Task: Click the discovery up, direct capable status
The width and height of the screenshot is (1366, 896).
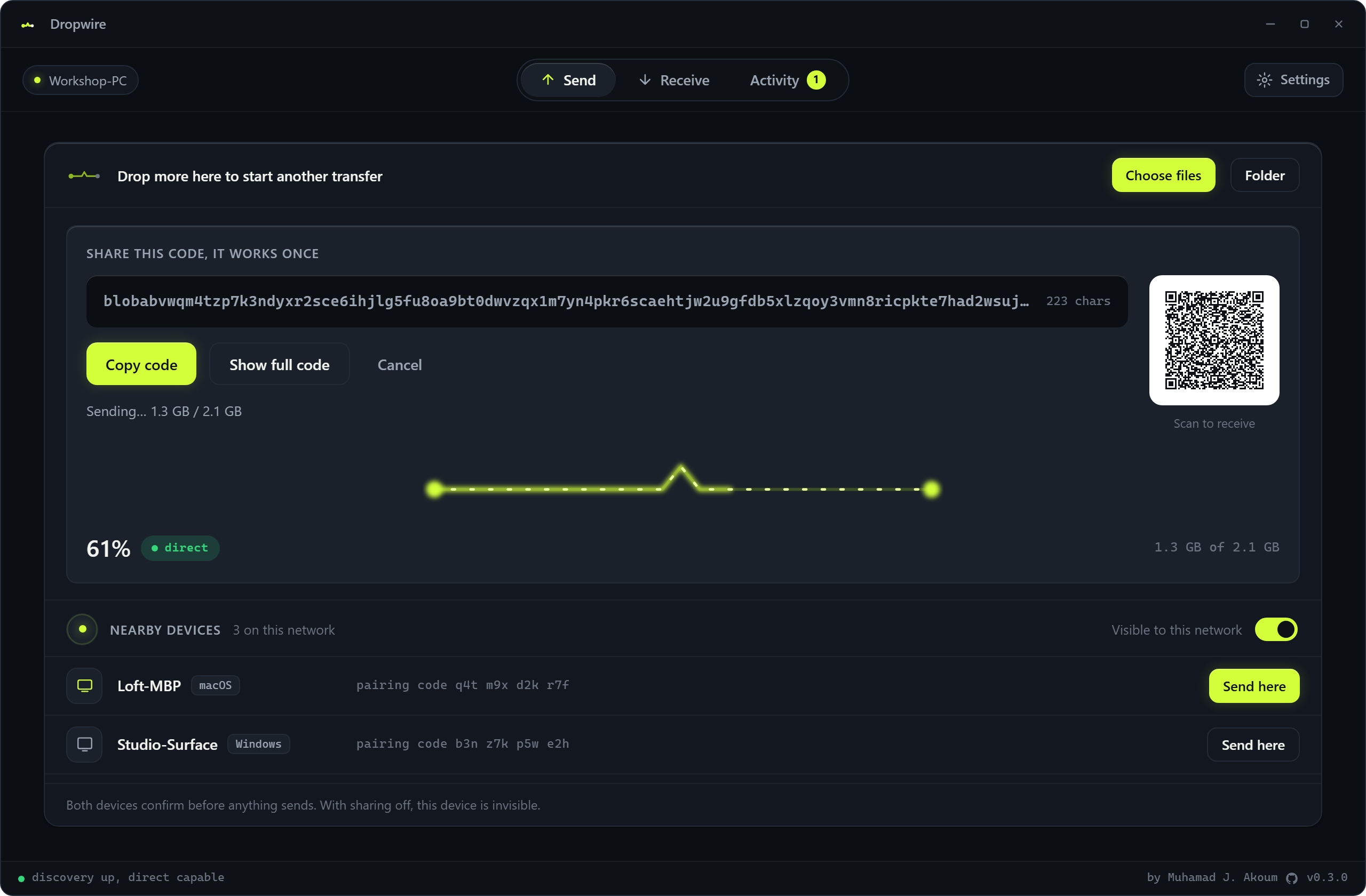Action: click(x=128, y=877)
